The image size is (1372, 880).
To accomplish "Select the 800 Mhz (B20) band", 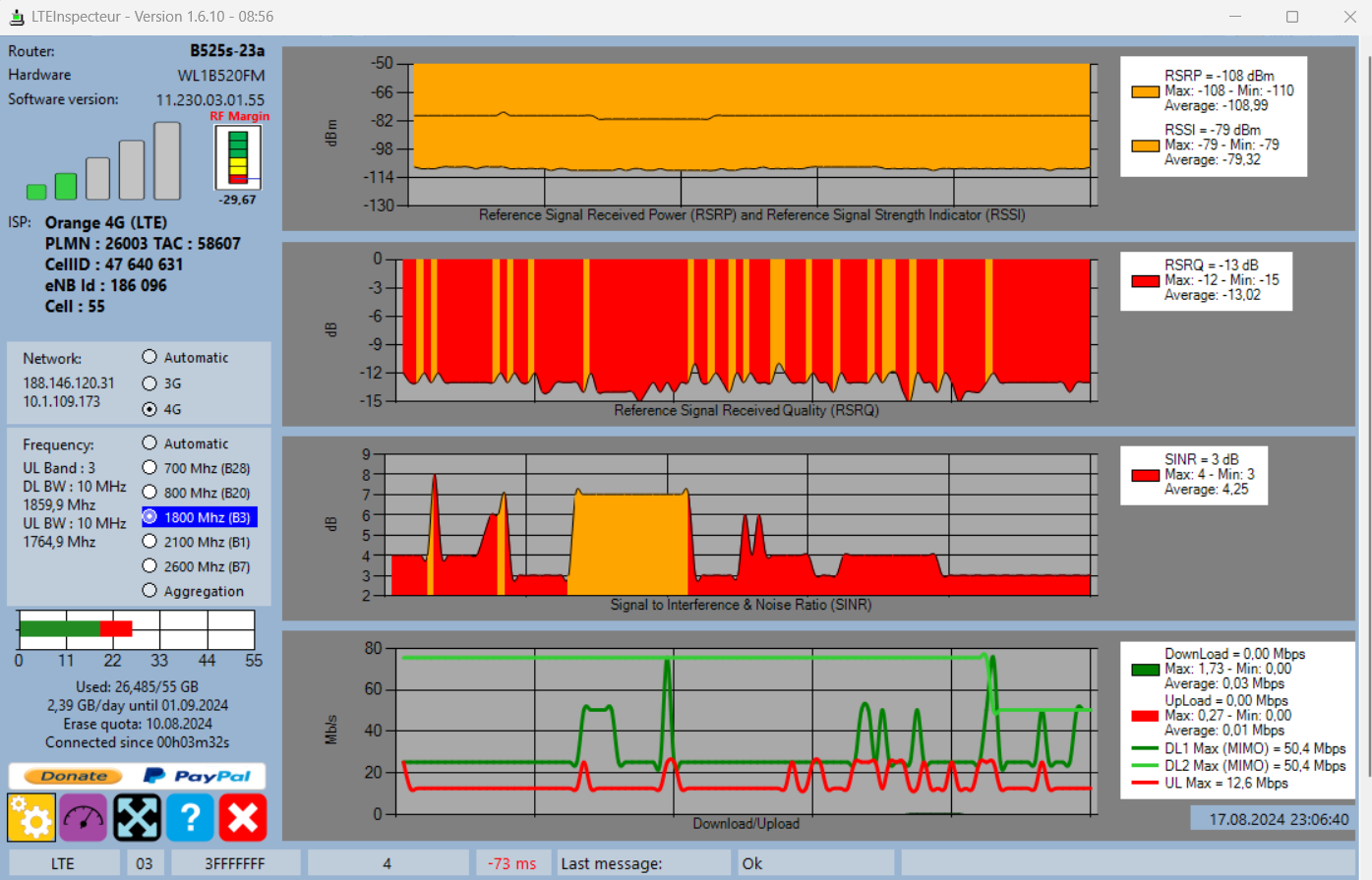I will tap(196, 493).
